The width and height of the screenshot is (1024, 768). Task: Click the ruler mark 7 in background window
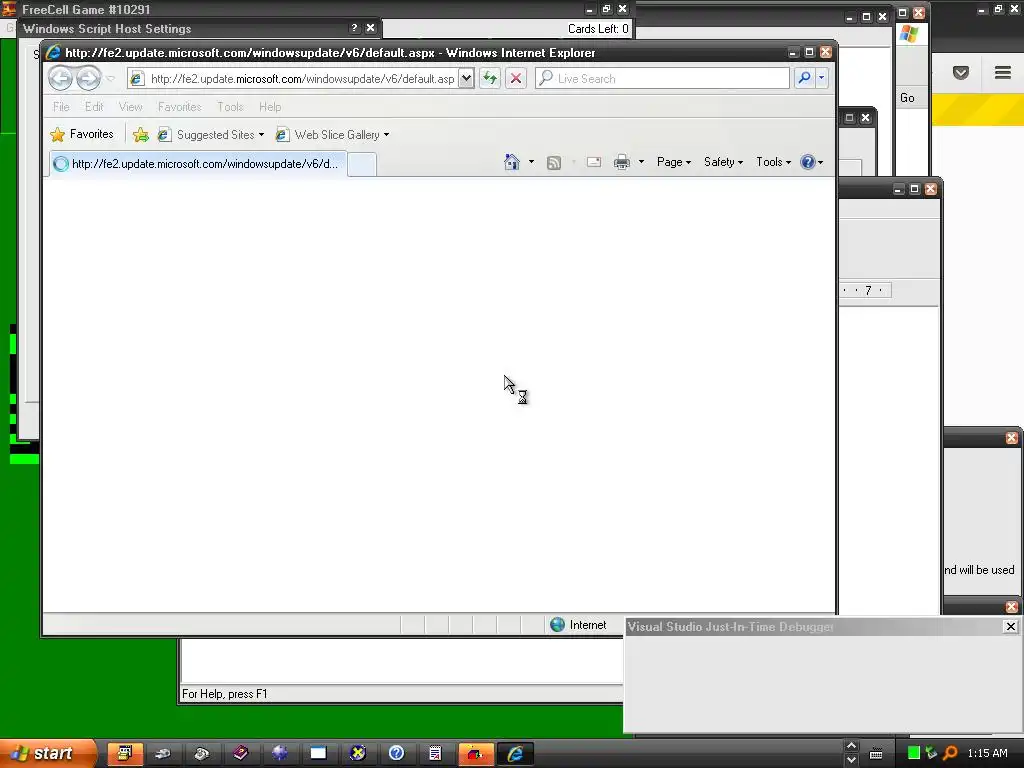(868, 291)
